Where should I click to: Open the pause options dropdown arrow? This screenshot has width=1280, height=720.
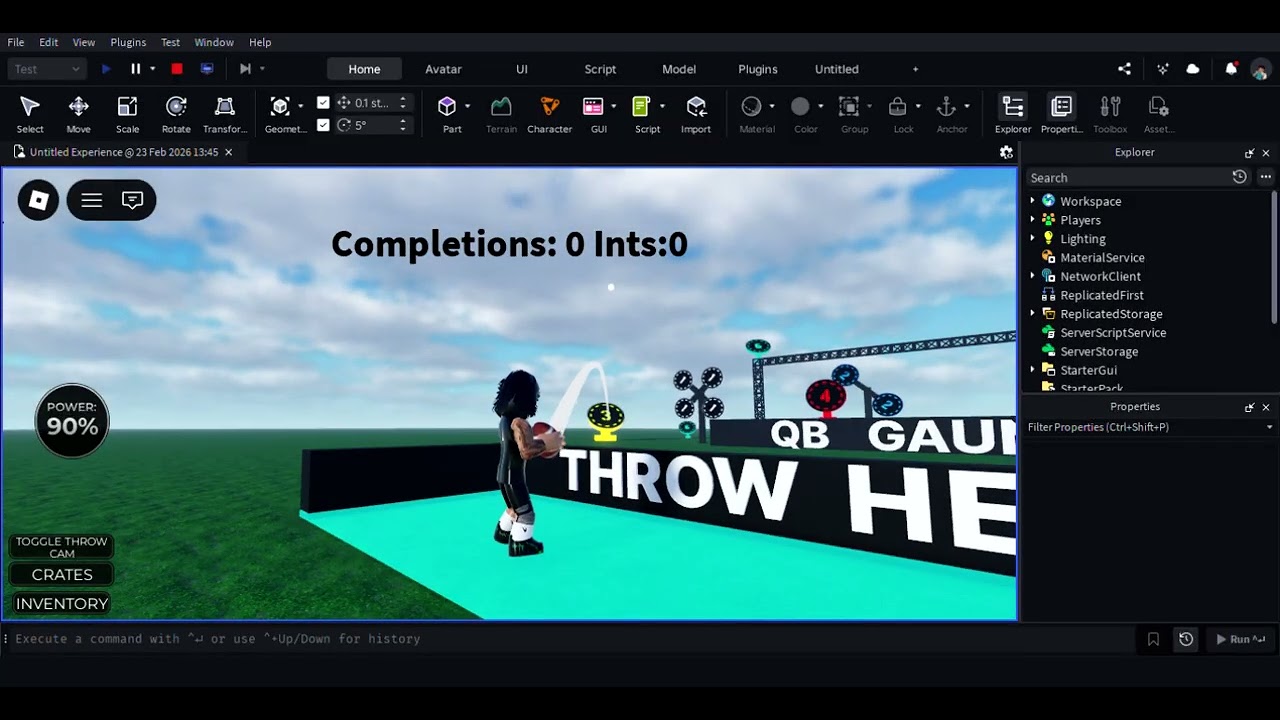tap(152, 69)
